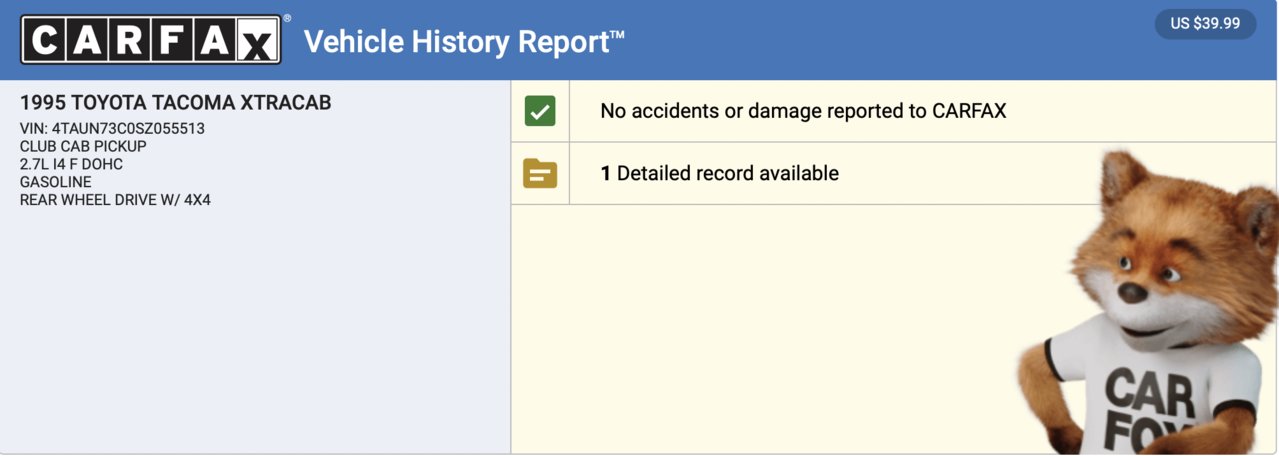Click the bold number 1 in record row

click(x=605, y=173)
